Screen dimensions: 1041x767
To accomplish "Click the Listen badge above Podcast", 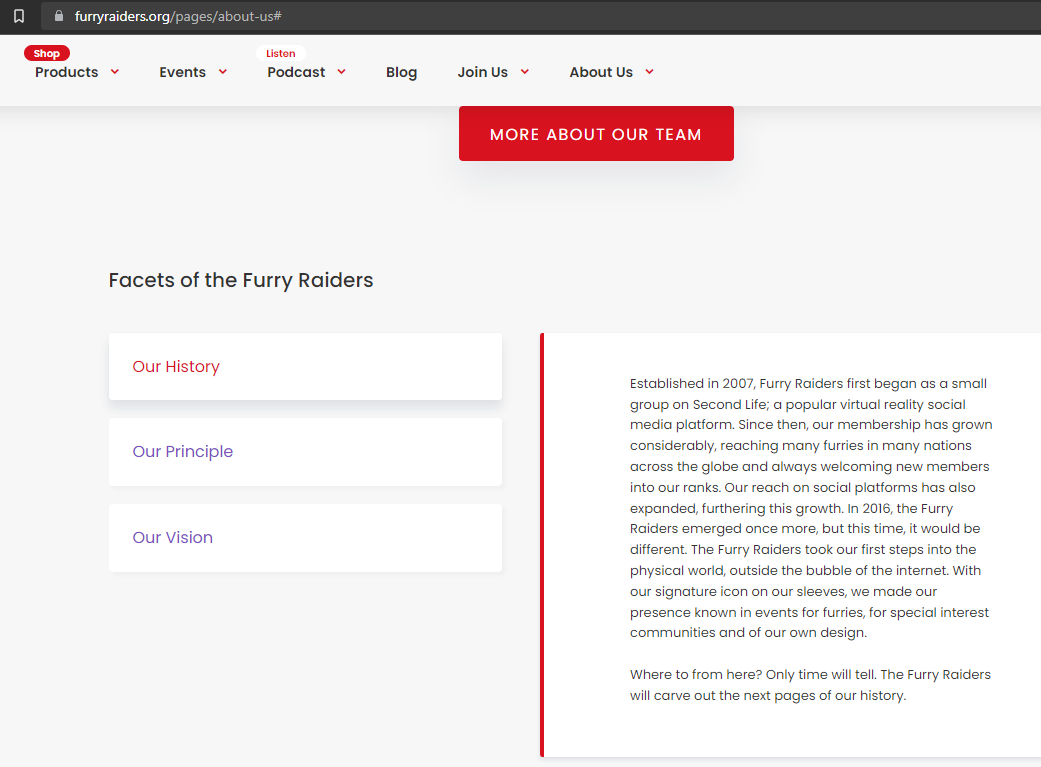I will point(281,53).
